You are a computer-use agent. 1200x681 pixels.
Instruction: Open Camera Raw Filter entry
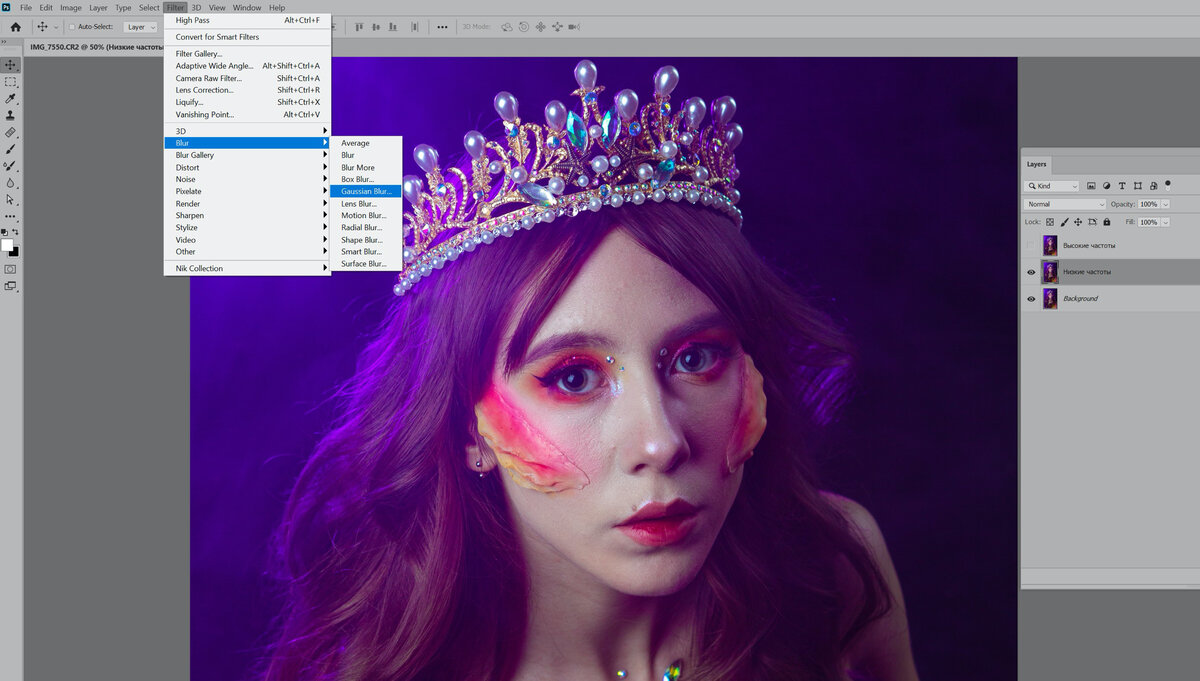coord(247,78)
